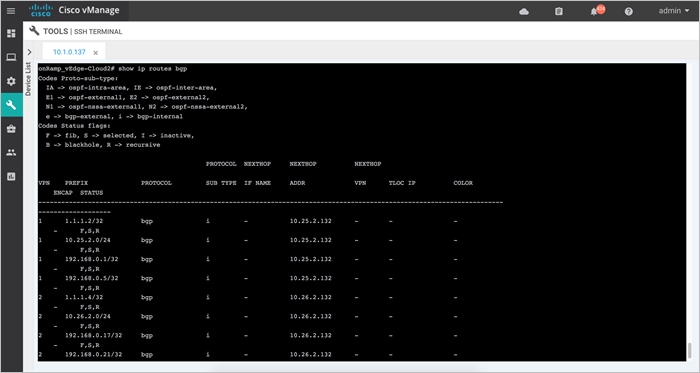The height and width of the screenshot is (373, 700).
Task: Open the Maintenance briefcase sidebar icon
Action: coord(11,129)
